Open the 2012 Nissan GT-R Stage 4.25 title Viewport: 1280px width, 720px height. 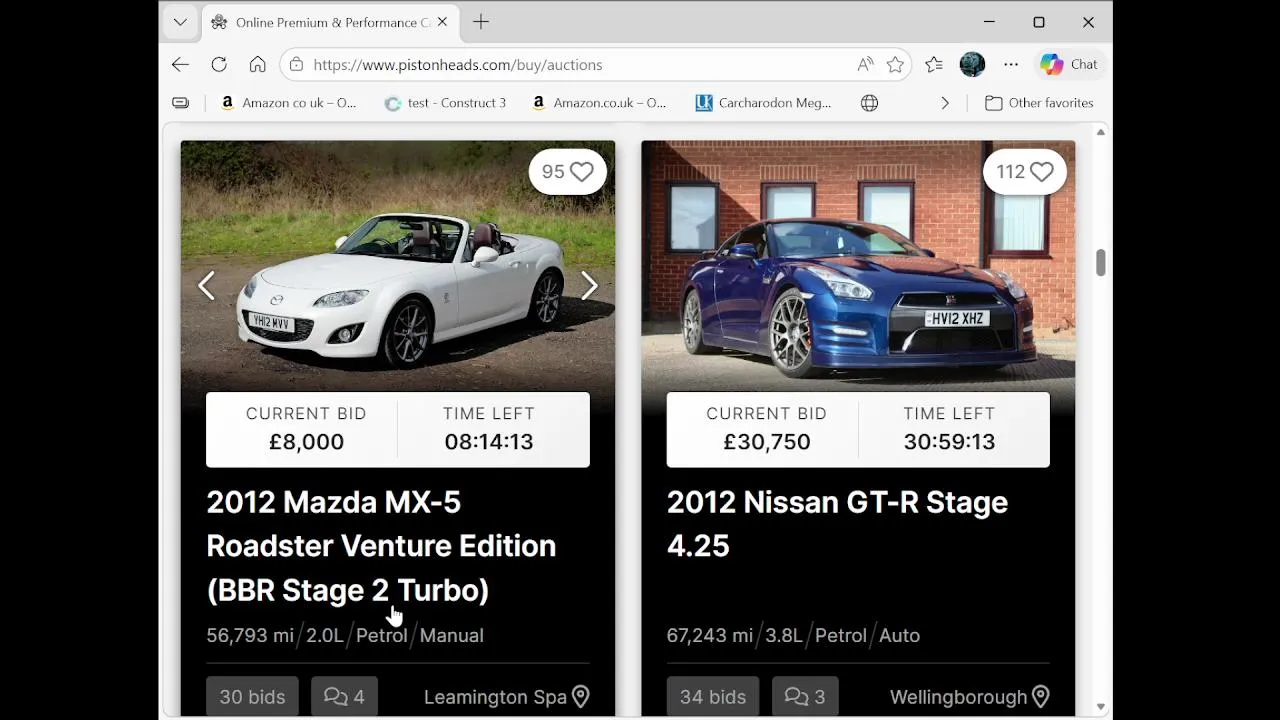837,524
